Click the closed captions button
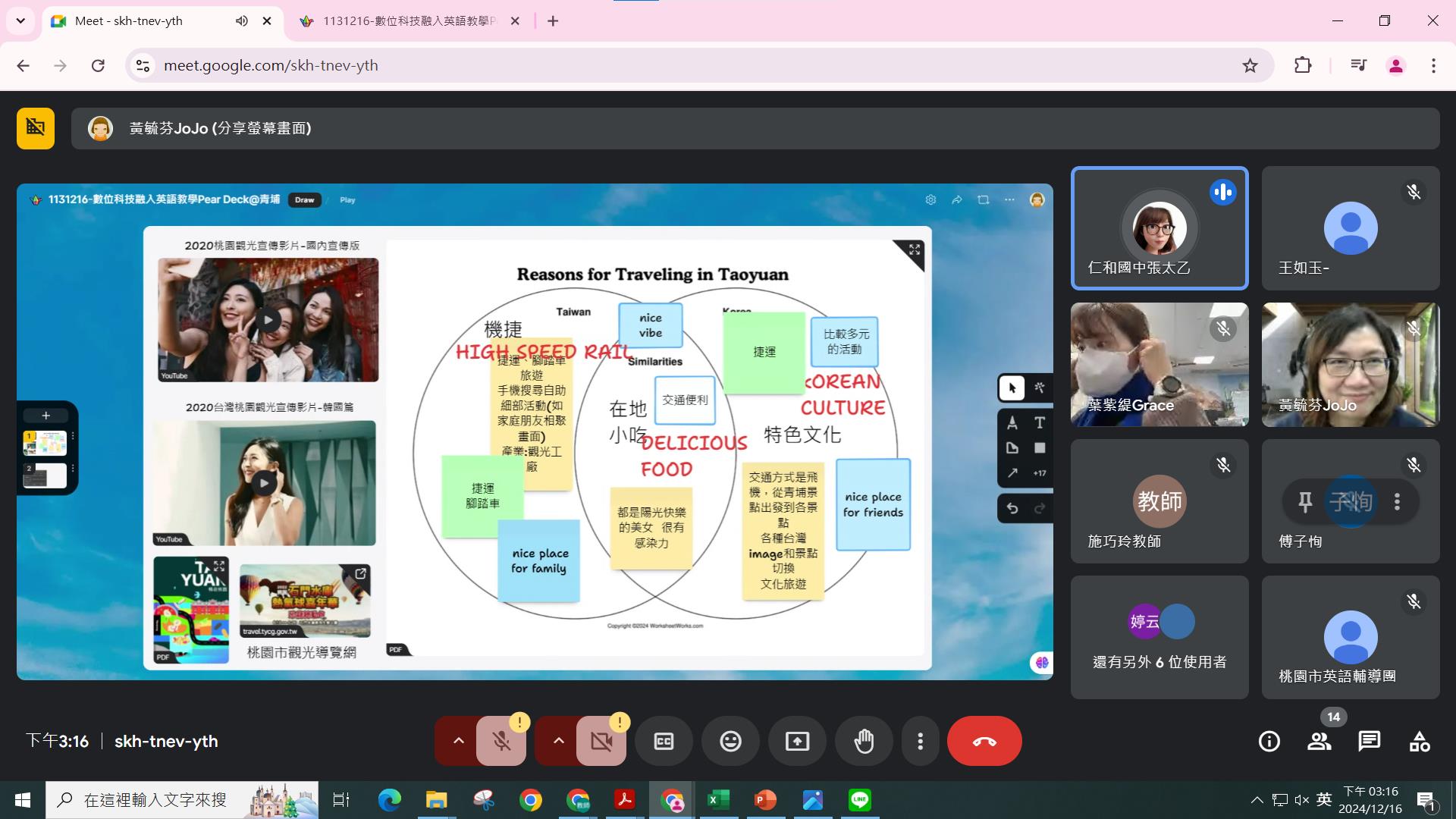Screen dimensions: 1456x819 coord(664,741)
